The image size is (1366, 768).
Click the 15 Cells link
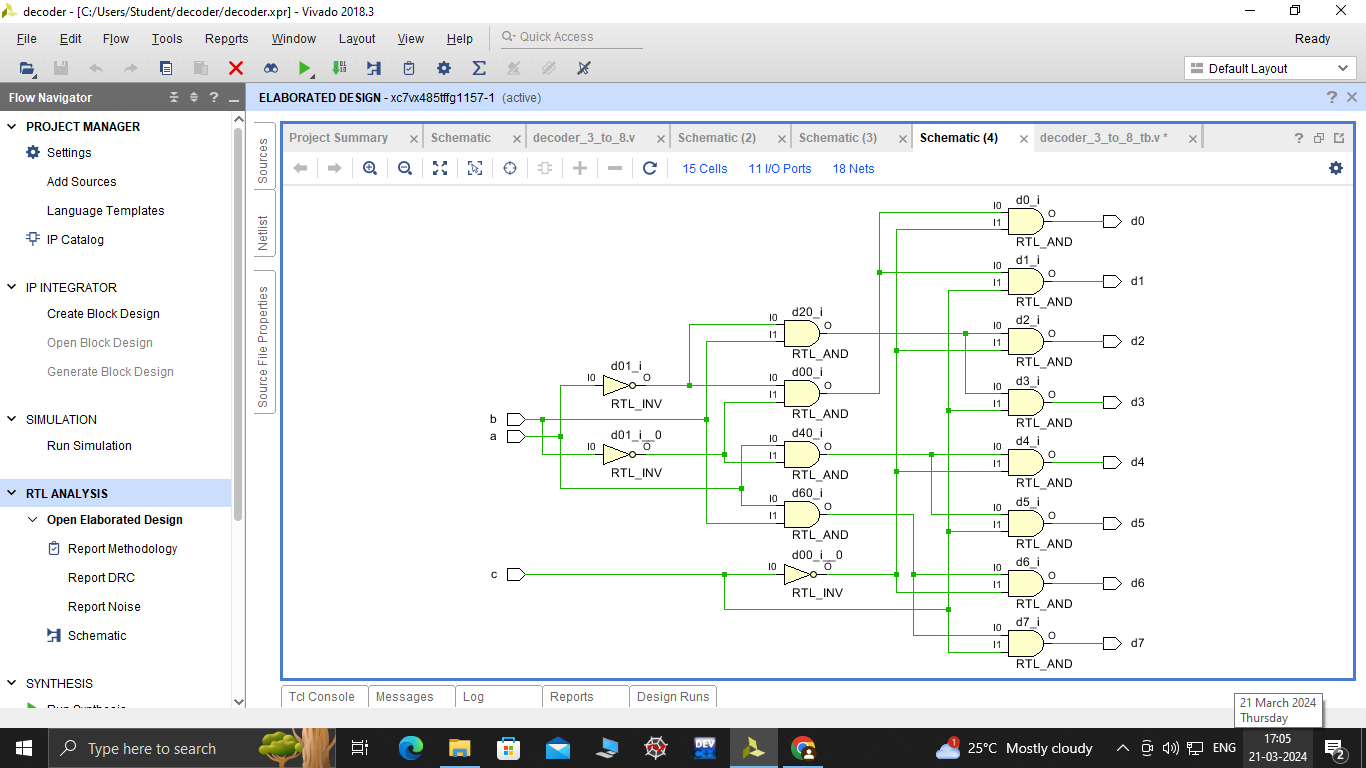coord(705,169)
